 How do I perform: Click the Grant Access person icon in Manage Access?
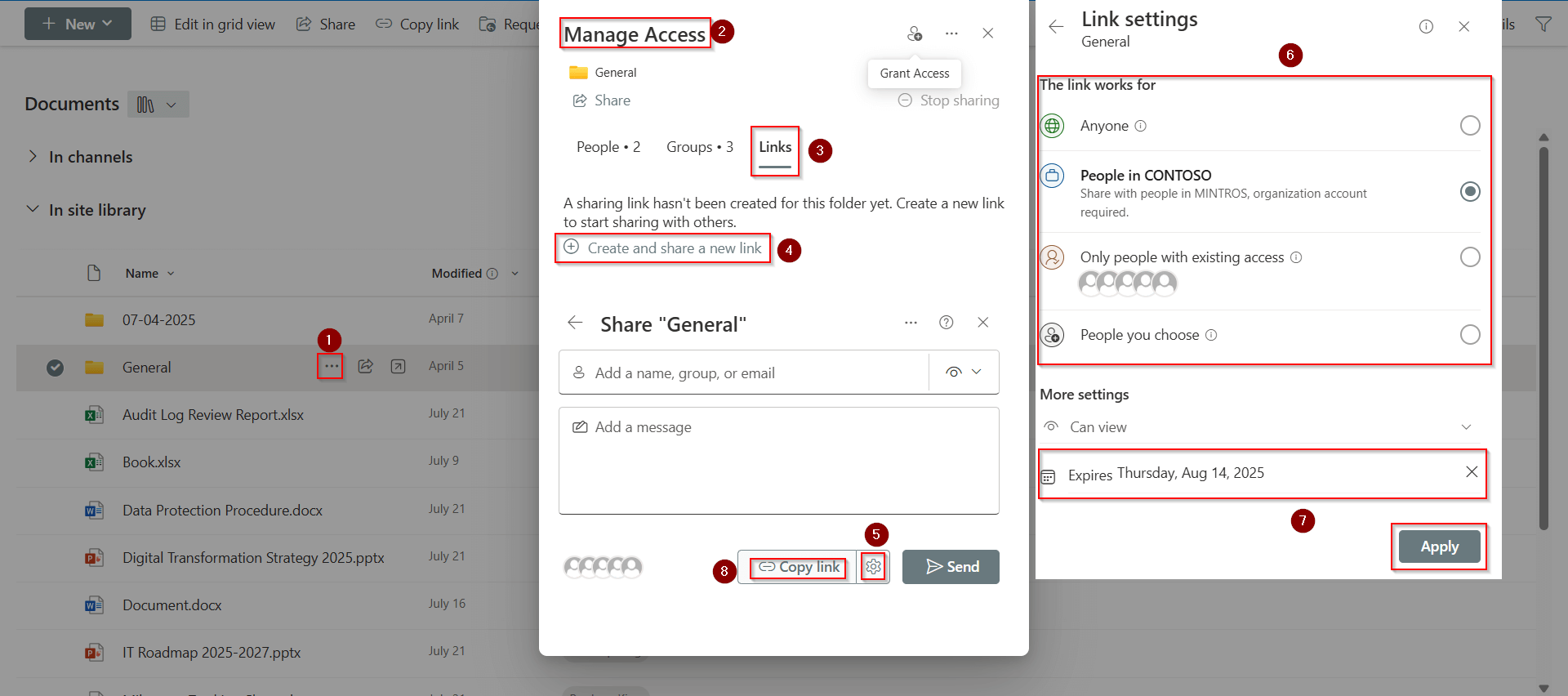point(915,33)
